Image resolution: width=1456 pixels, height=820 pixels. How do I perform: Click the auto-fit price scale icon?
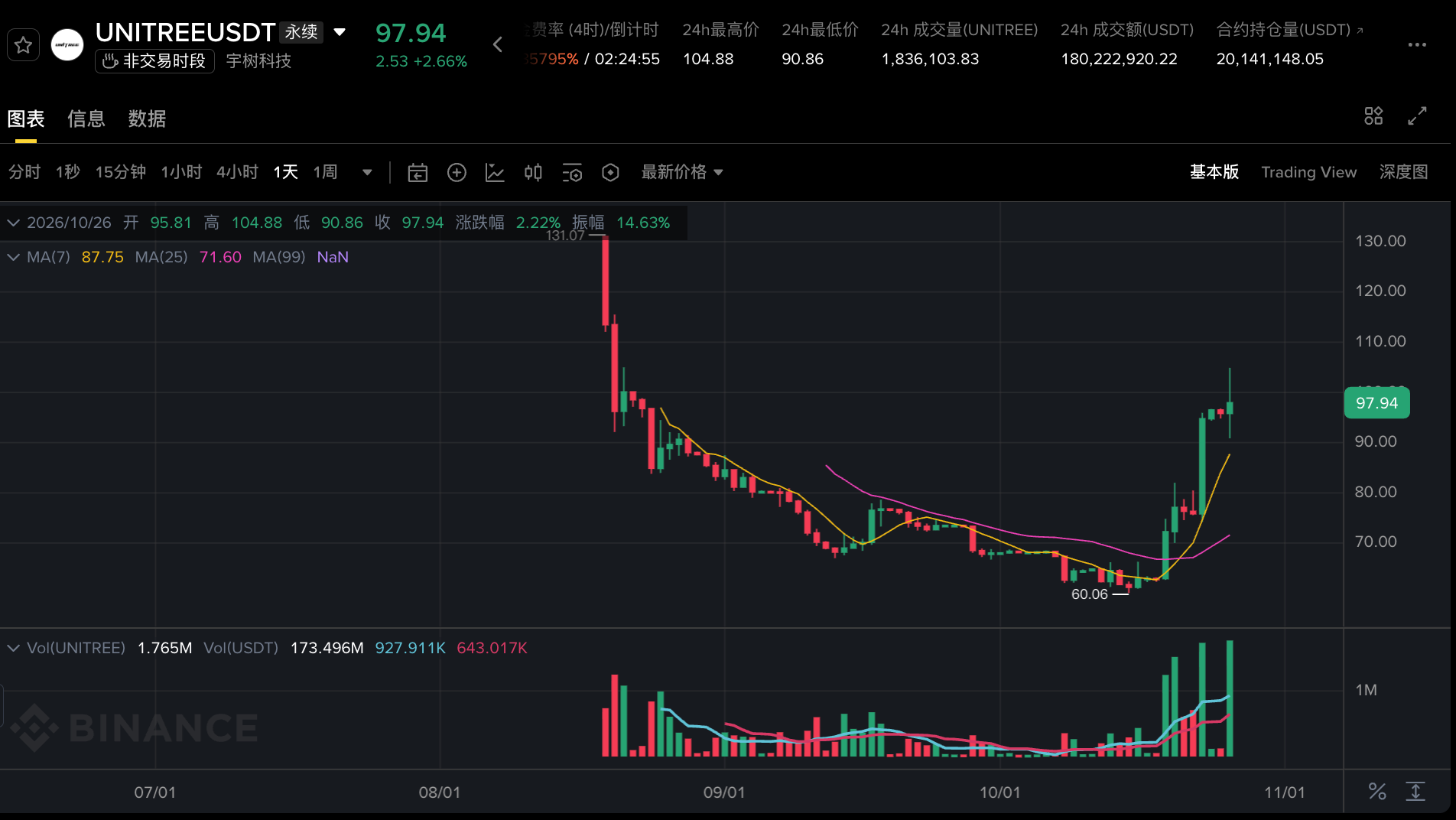tap(1415, 792)
